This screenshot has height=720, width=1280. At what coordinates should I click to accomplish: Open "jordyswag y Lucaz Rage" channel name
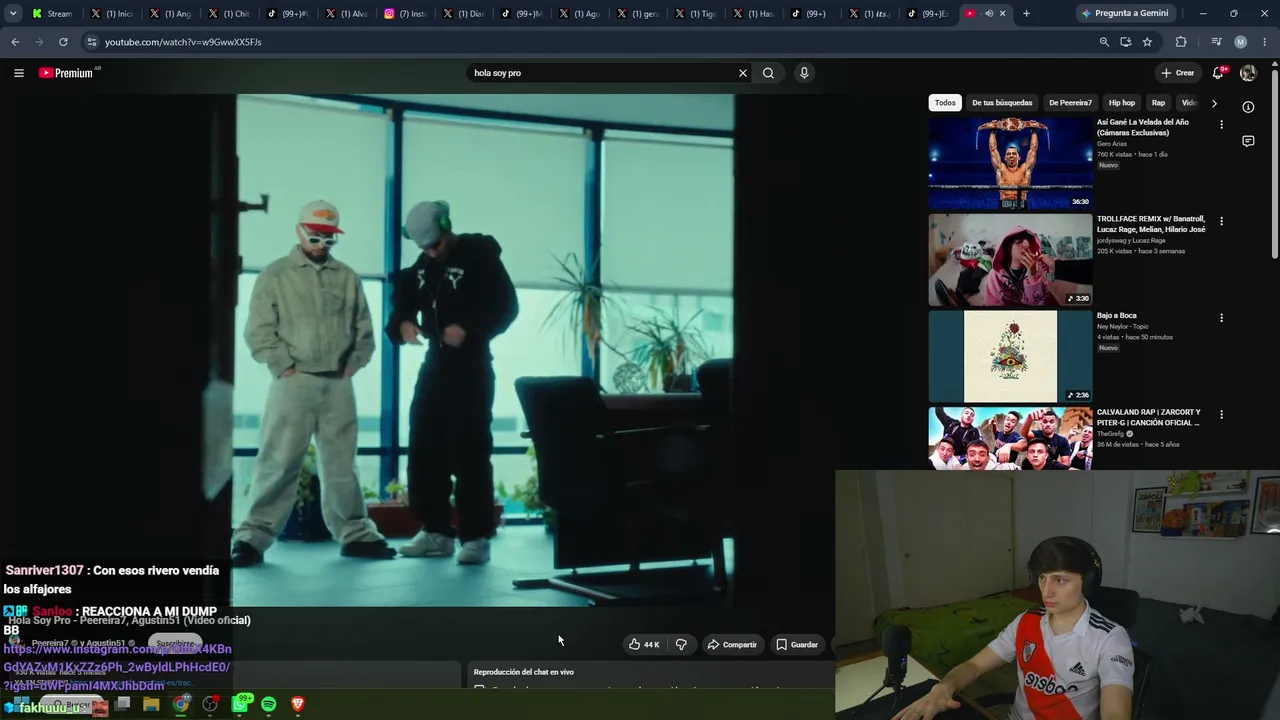point(1131,241)
